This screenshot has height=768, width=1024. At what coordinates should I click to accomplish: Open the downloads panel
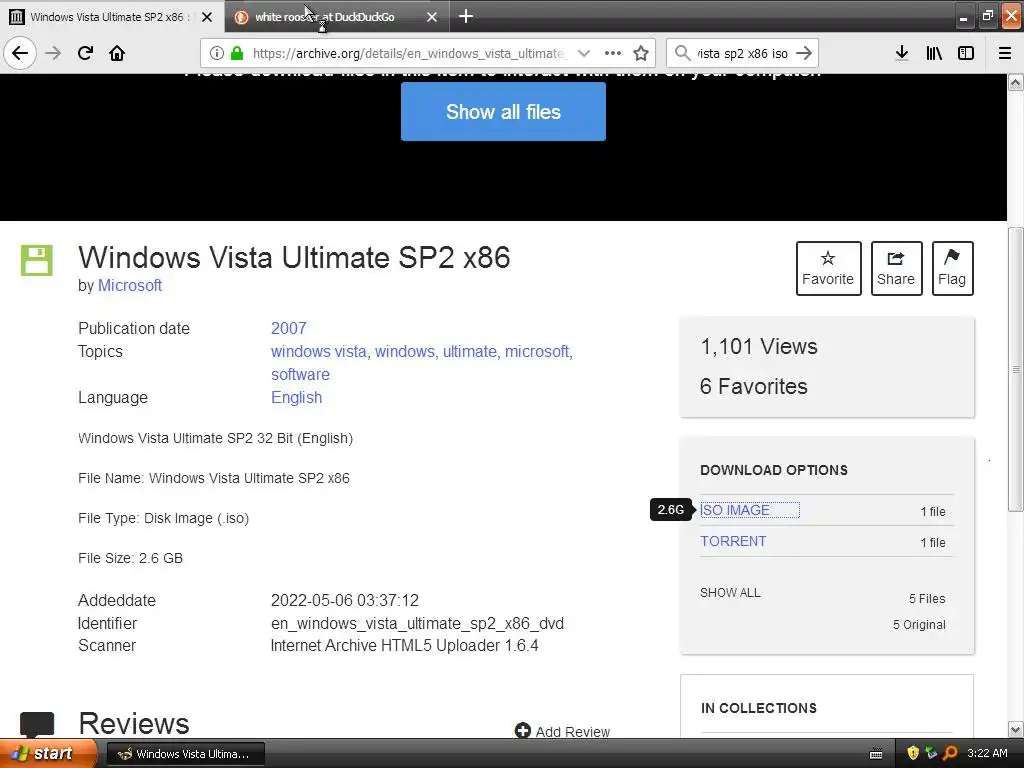click(x=902, y=53)
